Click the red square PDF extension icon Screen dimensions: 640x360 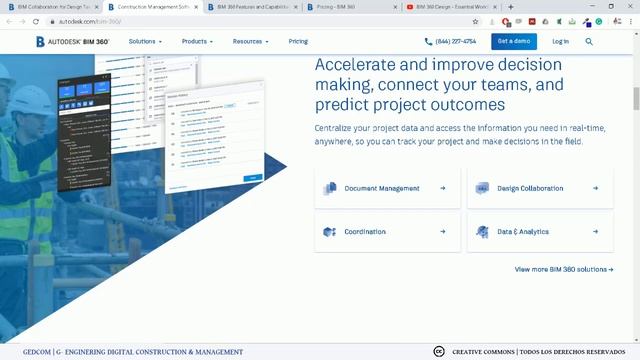(x=532, y=22)
